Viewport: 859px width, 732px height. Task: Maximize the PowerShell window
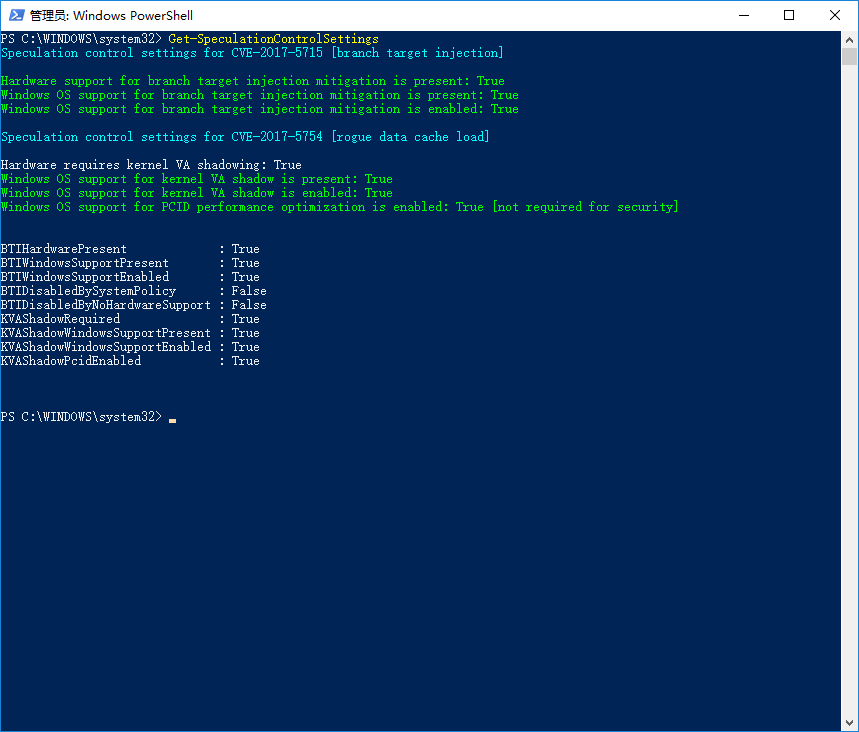[789, 15]
